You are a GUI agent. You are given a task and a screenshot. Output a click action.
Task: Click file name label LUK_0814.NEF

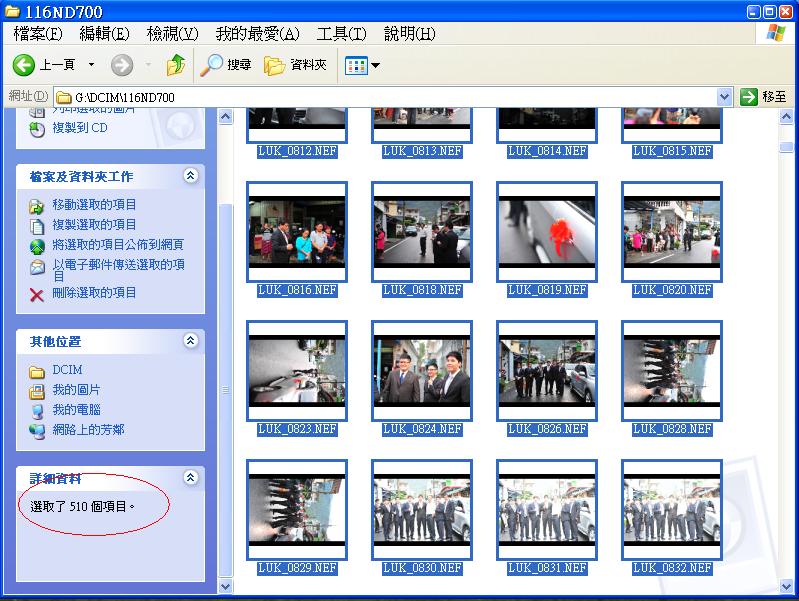coord(547,151)
